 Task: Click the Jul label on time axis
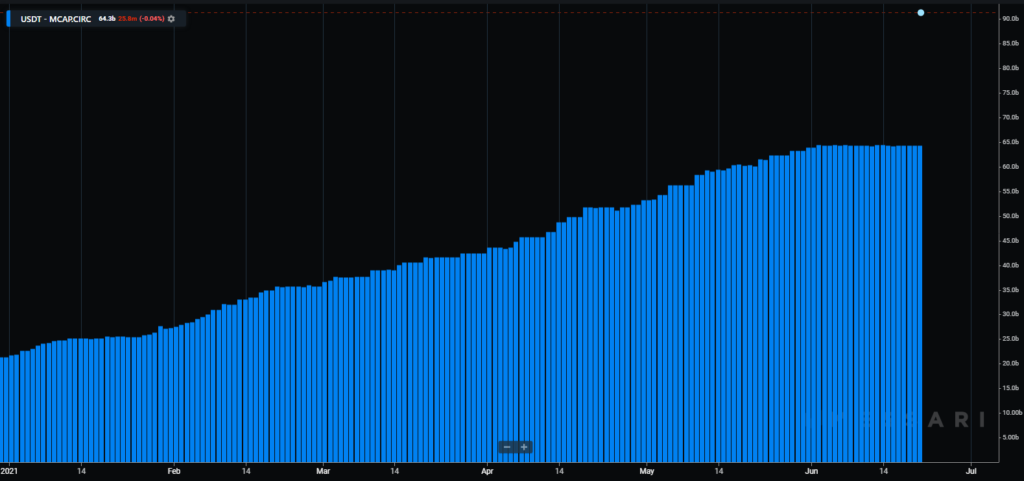[x=970, y=469]
